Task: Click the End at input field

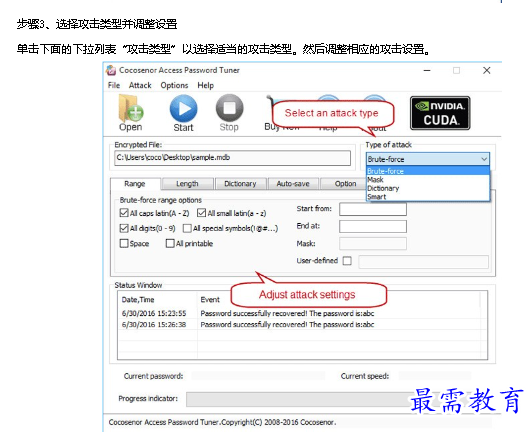Action: click(373, 226)
